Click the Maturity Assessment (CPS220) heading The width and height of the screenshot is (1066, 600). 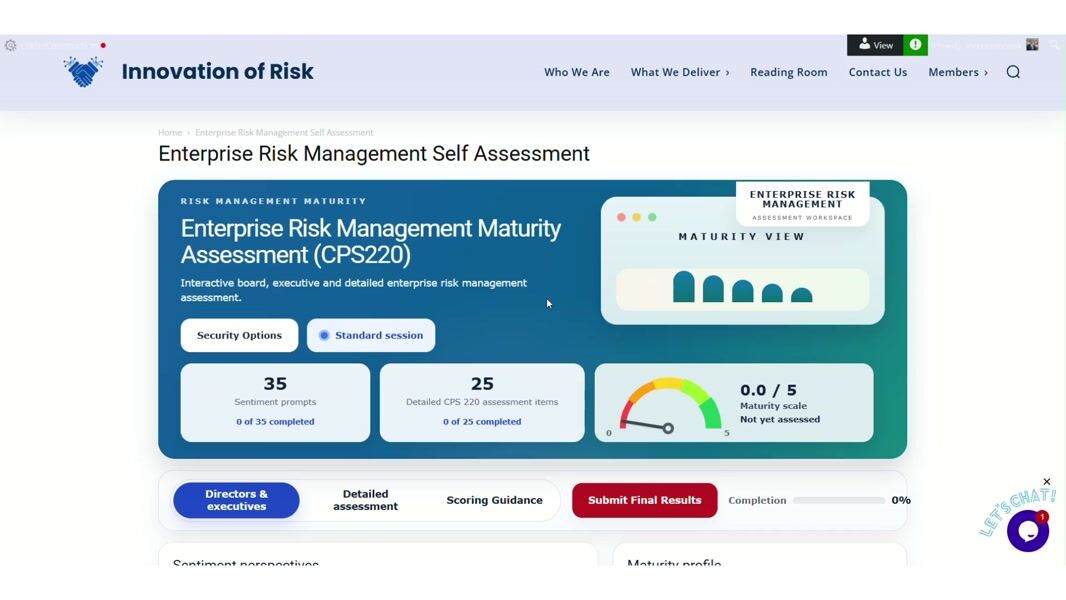[x=371, y=241]
